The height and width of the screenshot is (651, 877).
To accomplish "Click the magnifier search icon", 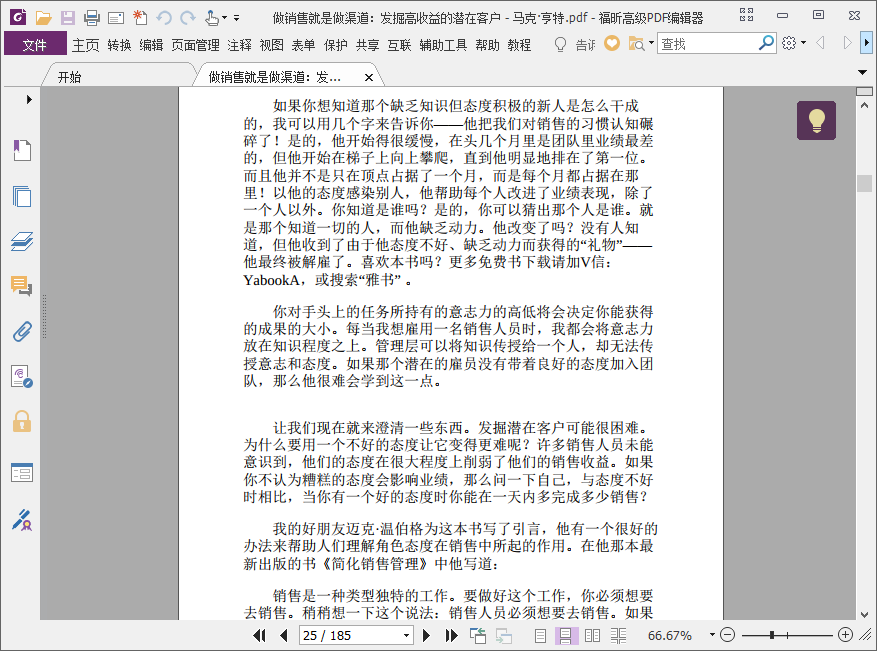I will (766, 43).
